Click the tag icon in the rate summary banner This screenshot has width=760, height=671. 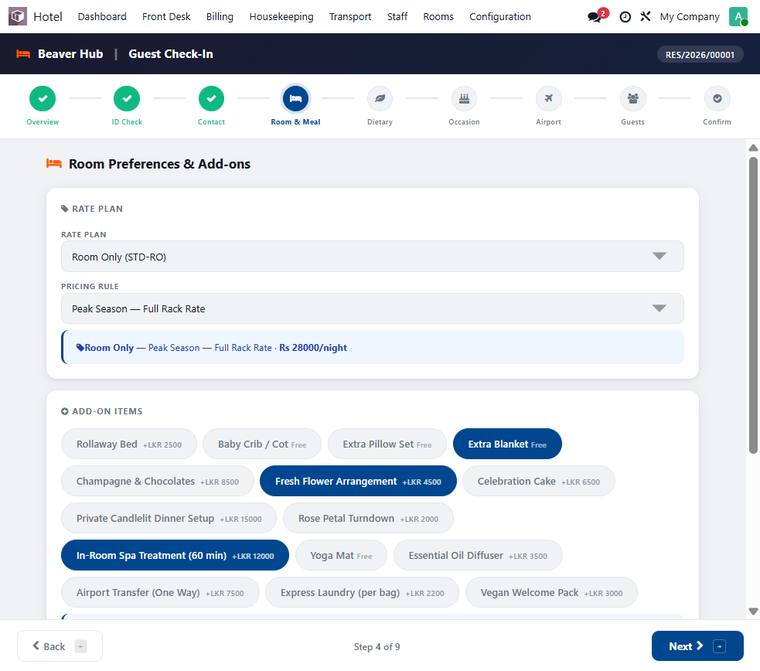click(x=80, y=348)
